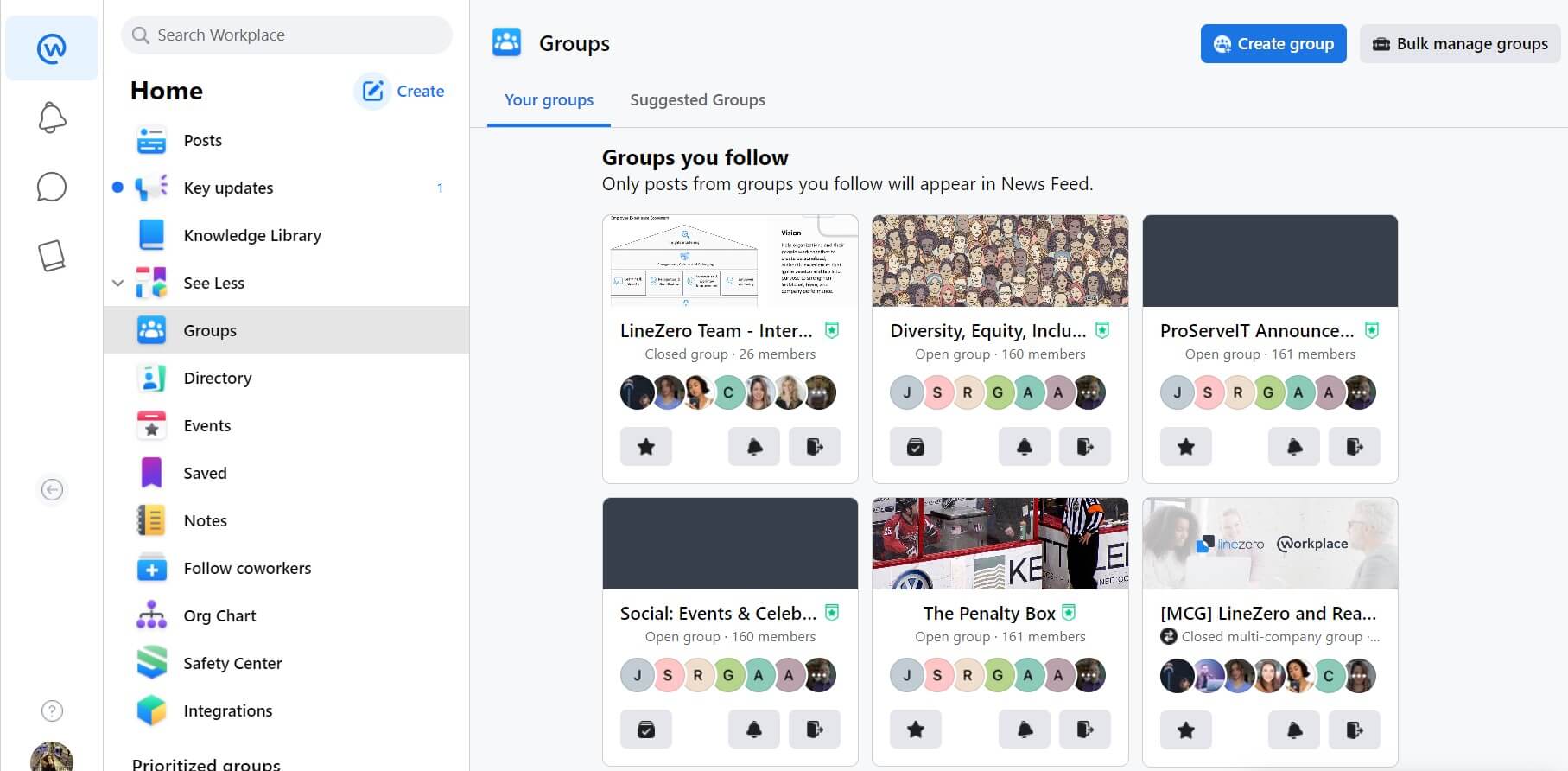This screenshot has height=771, width=1568.
Task: Open the Create compose menu
Action: [400, 91]
